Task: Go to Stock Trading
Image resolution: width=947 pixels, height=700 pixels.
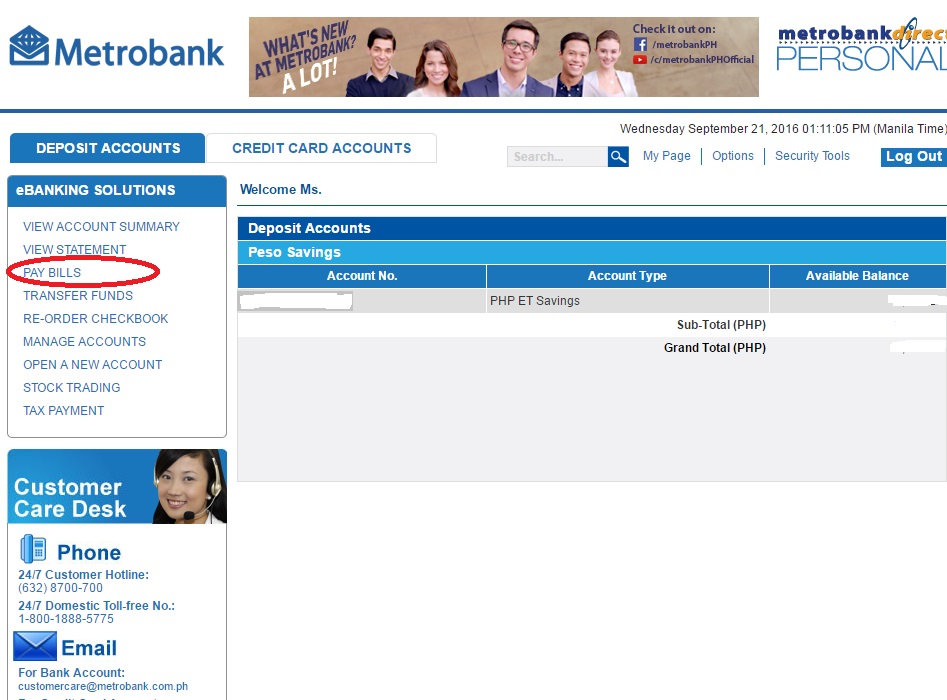Action: 71,387
